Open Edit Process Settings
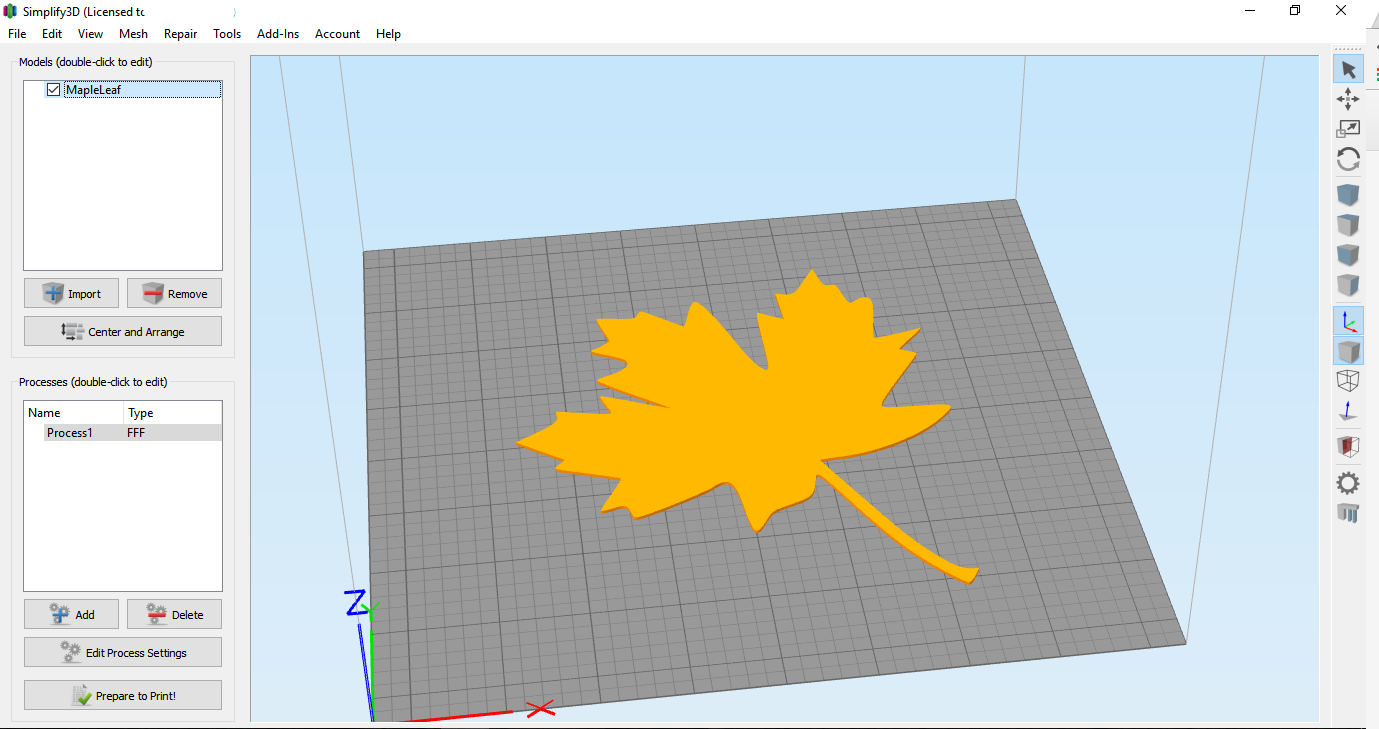 point(123,652)
